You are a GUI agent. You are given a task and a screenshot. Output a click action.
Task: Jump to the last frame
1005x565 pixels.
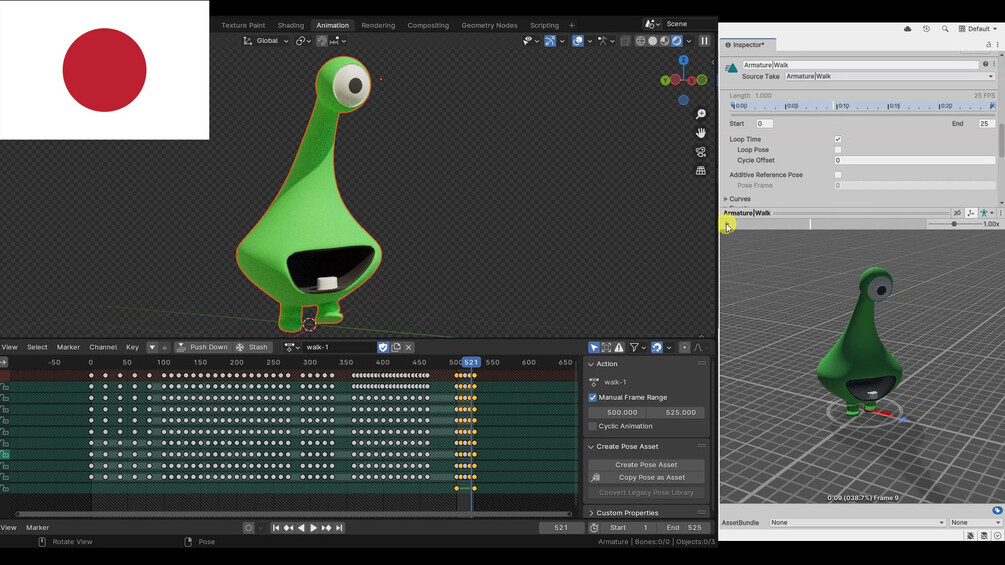(x=339, y=528)
